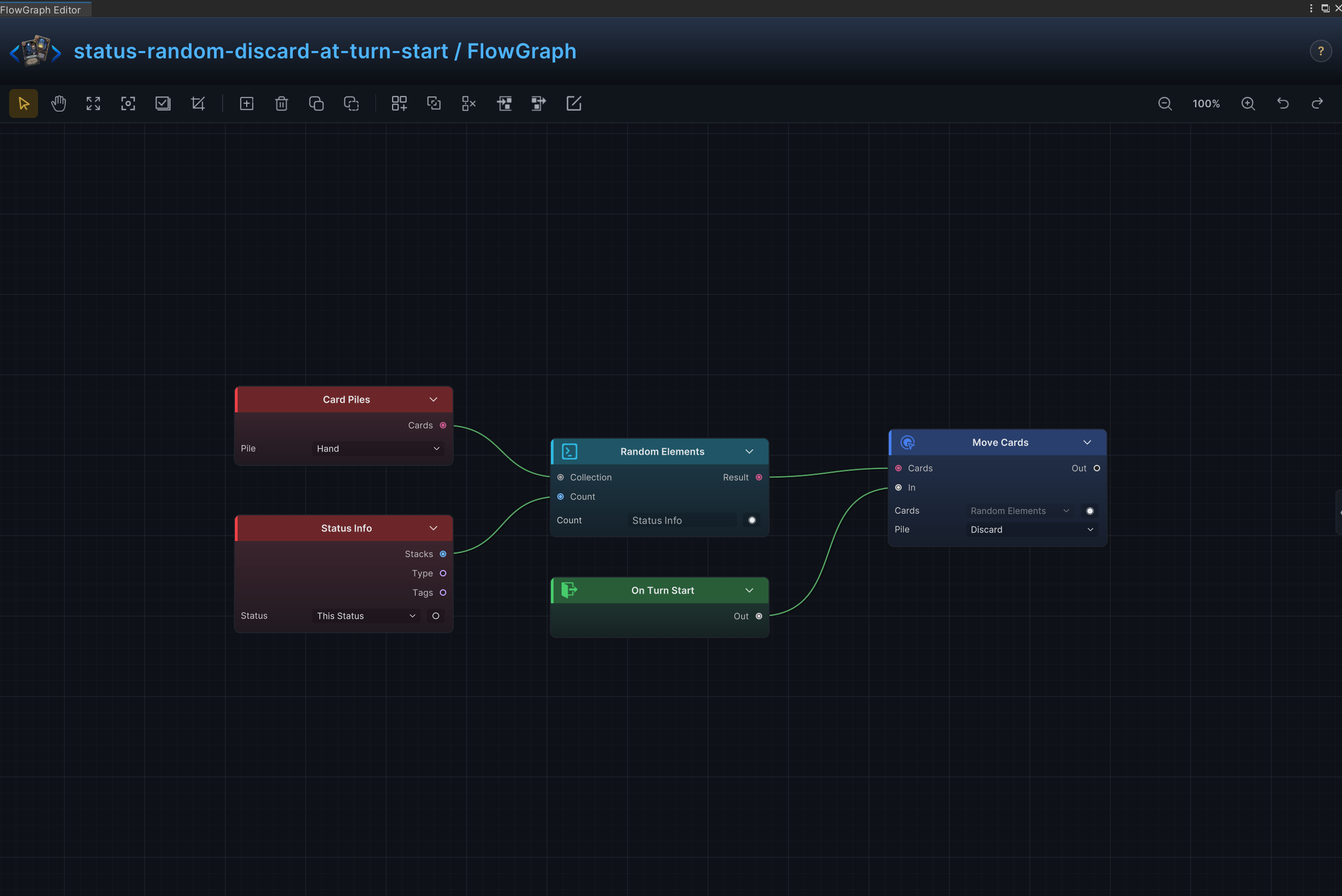Viewport: 1342px width, 896px height.
Task: Open the help question mark button
Action: tap(1321, 51)
